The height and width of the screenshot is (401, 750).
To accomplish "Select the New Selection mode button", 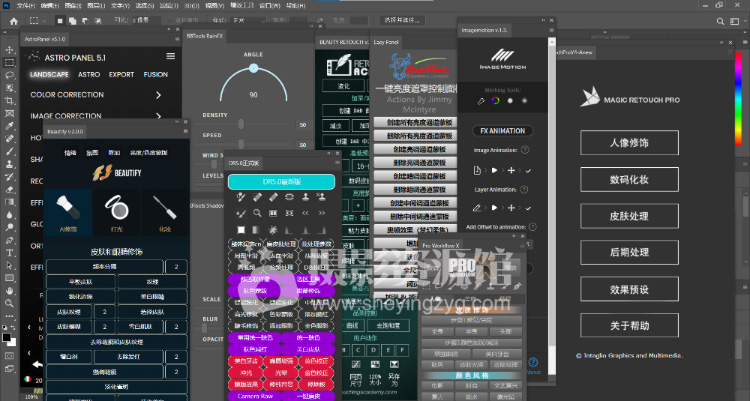I will [60, 21].
